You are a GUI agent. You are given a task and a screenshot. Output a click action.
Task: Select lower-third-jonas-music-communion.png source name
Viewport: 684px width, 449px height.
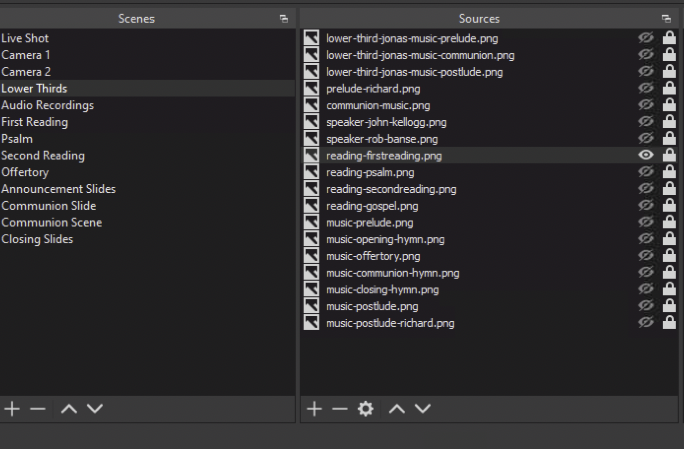421,55
